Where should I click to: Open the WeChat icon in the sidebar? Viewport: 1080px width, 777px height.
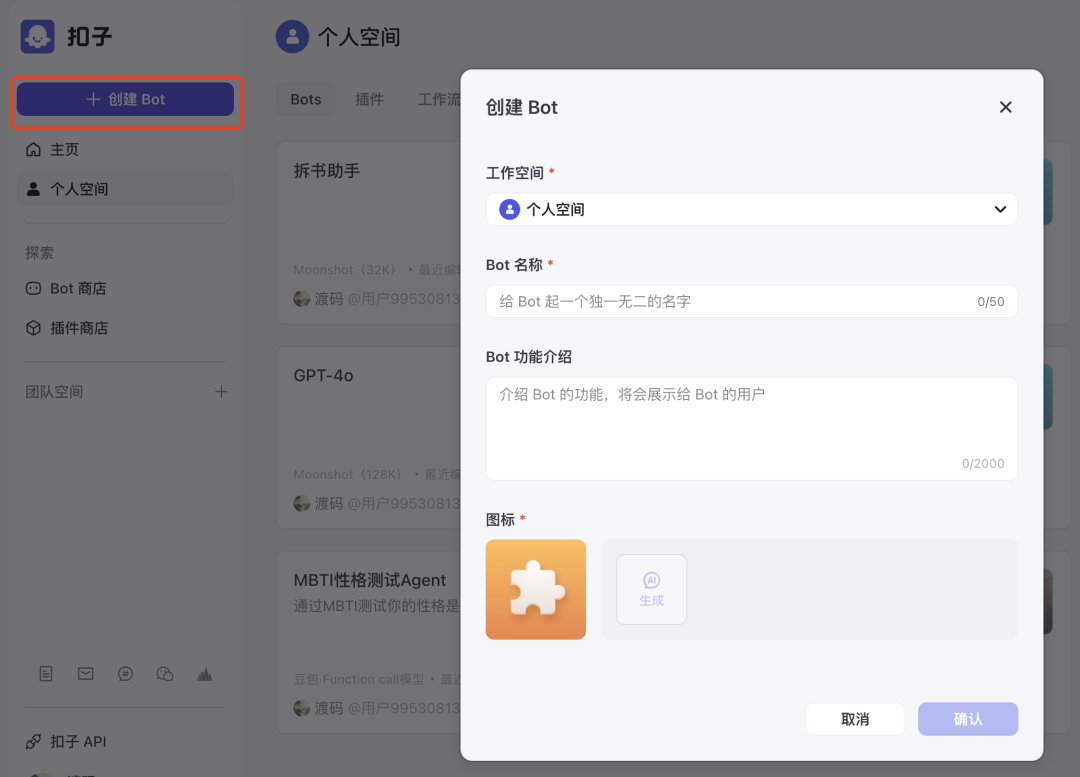coord(165,673)
